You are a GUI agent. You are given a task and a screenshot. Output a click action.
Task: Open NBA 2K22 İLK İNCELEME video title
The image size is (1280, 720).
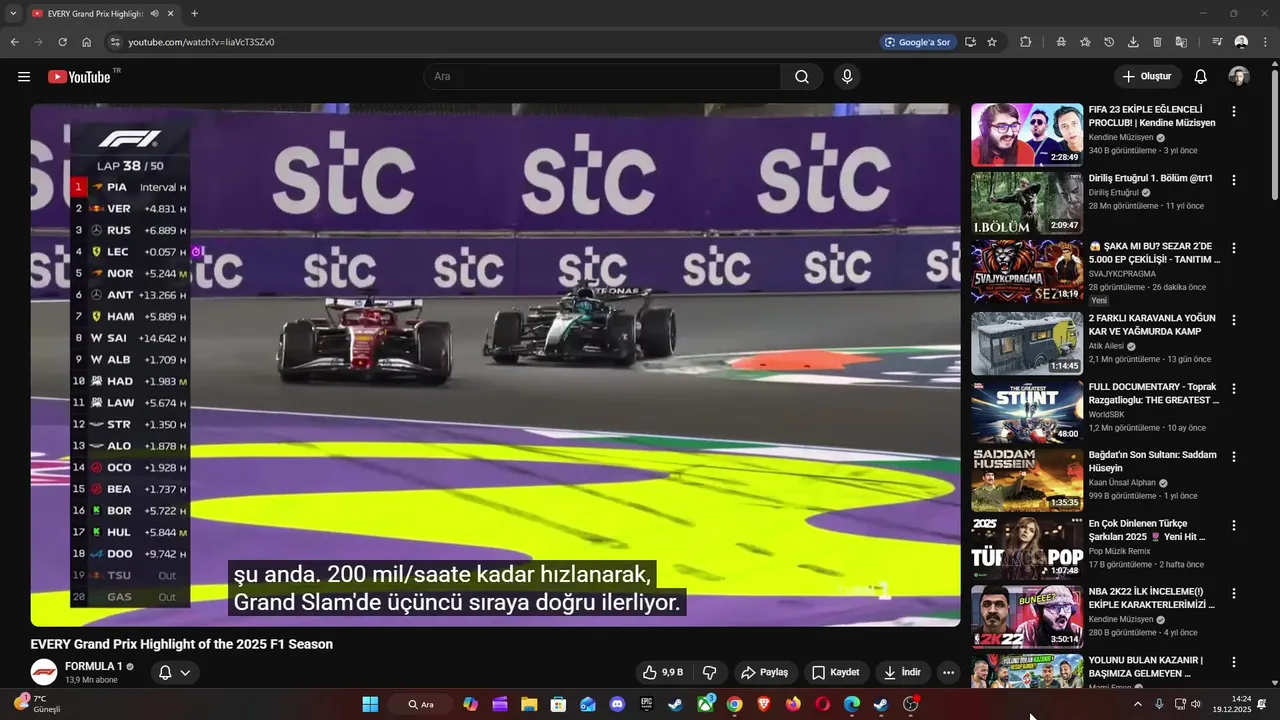[1152, 598]
